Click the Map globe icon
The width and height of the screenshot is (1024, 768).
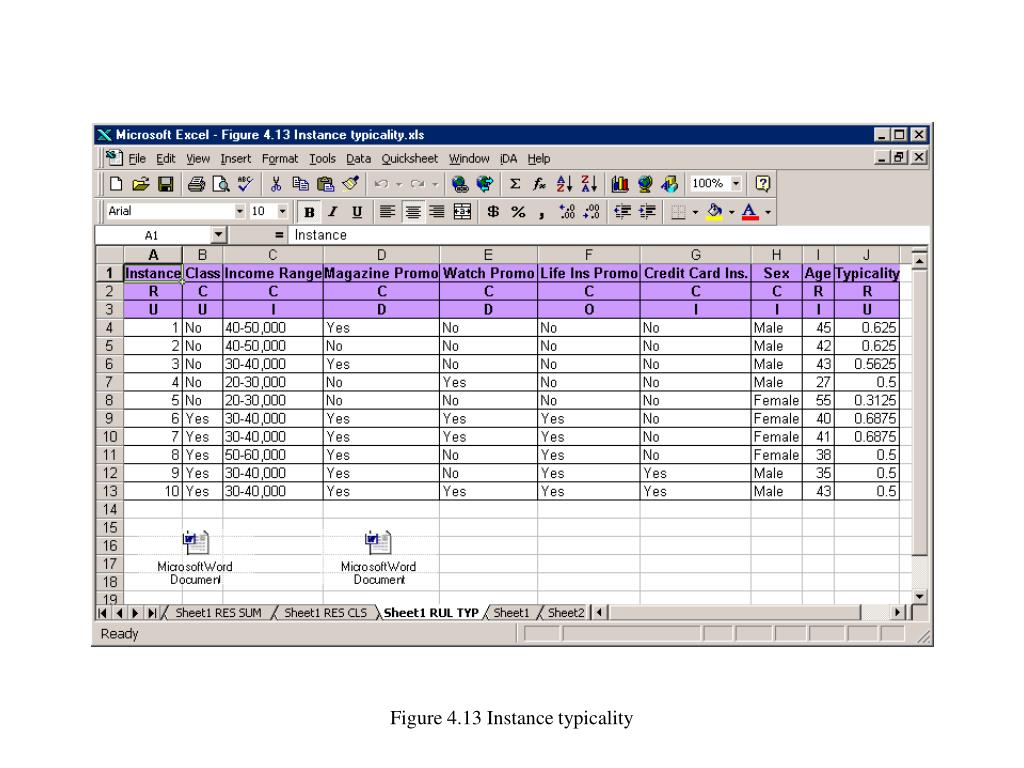click(x=645, y=184)
